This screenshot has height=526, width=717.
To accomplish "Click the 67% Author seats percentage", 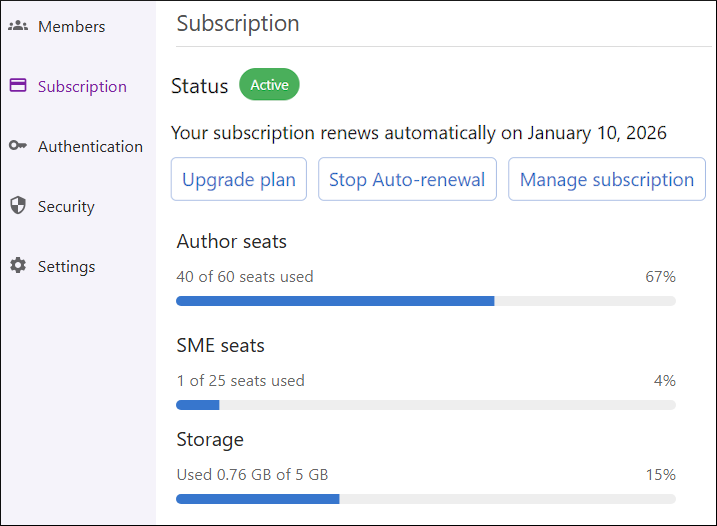I will [x=660, y=276].
